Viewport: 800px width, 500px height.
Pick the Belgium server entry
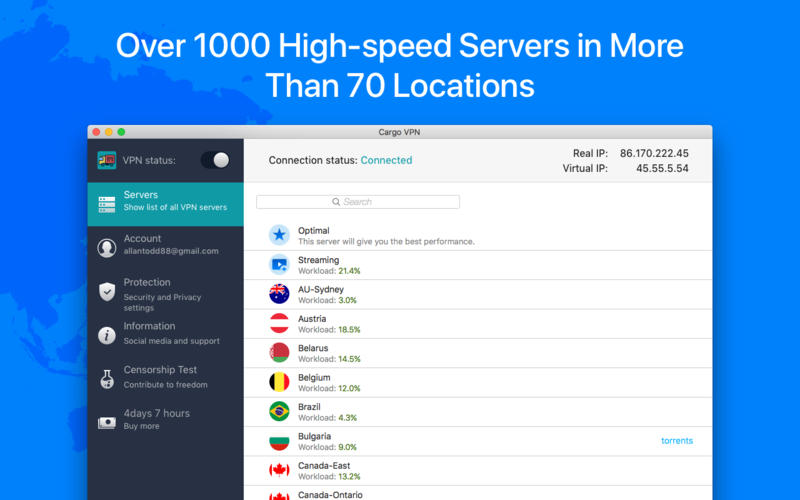[478, 383]
